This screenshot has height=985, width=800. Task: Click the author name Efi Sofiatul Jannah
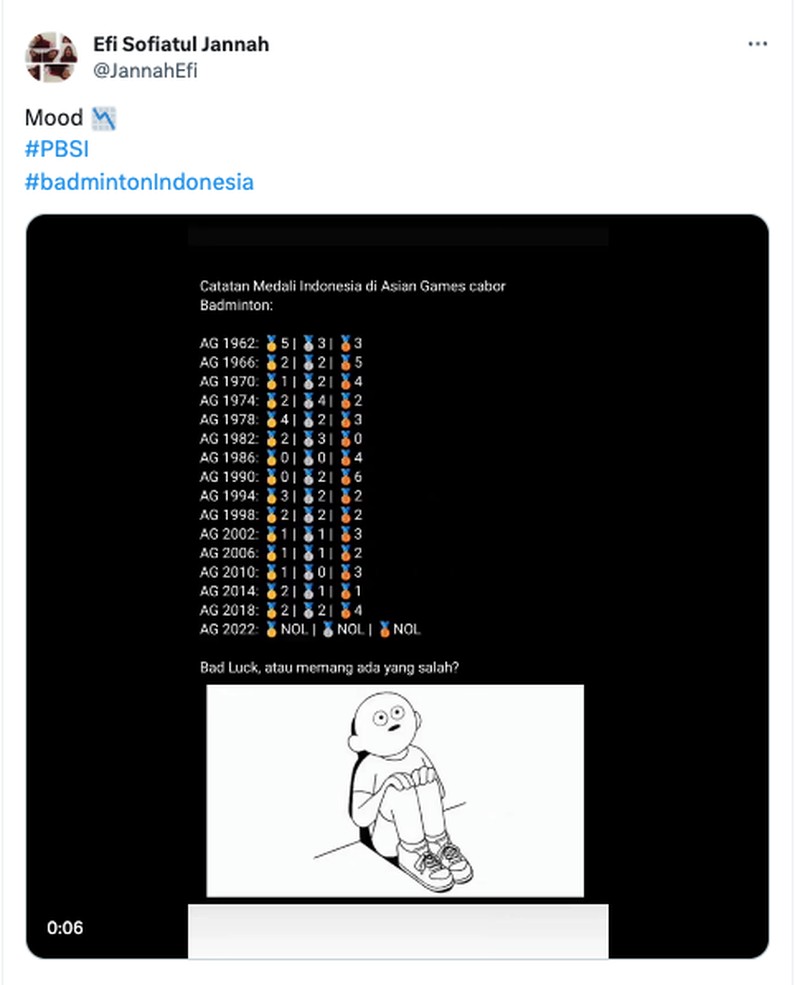(180, 44)
